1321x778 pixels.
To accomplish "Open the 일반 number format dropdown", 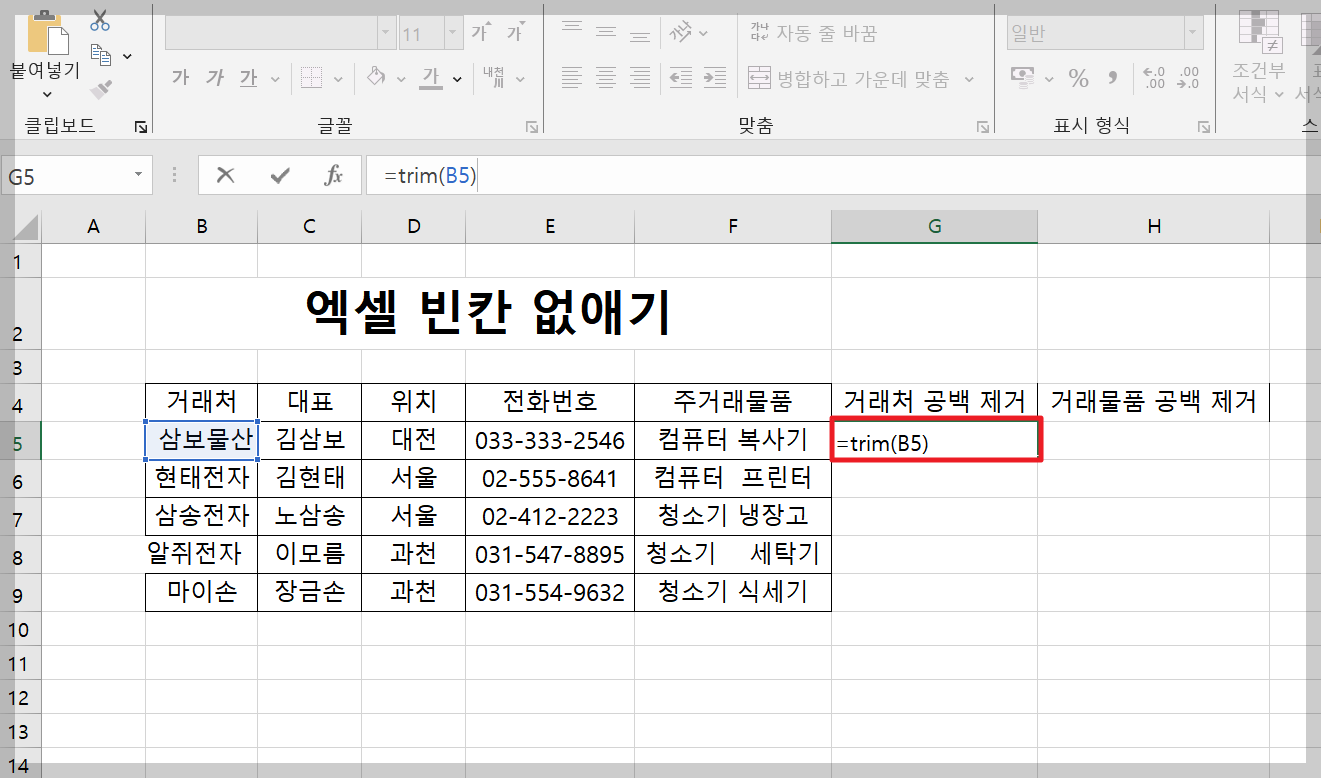I will tap(1192, 32).
